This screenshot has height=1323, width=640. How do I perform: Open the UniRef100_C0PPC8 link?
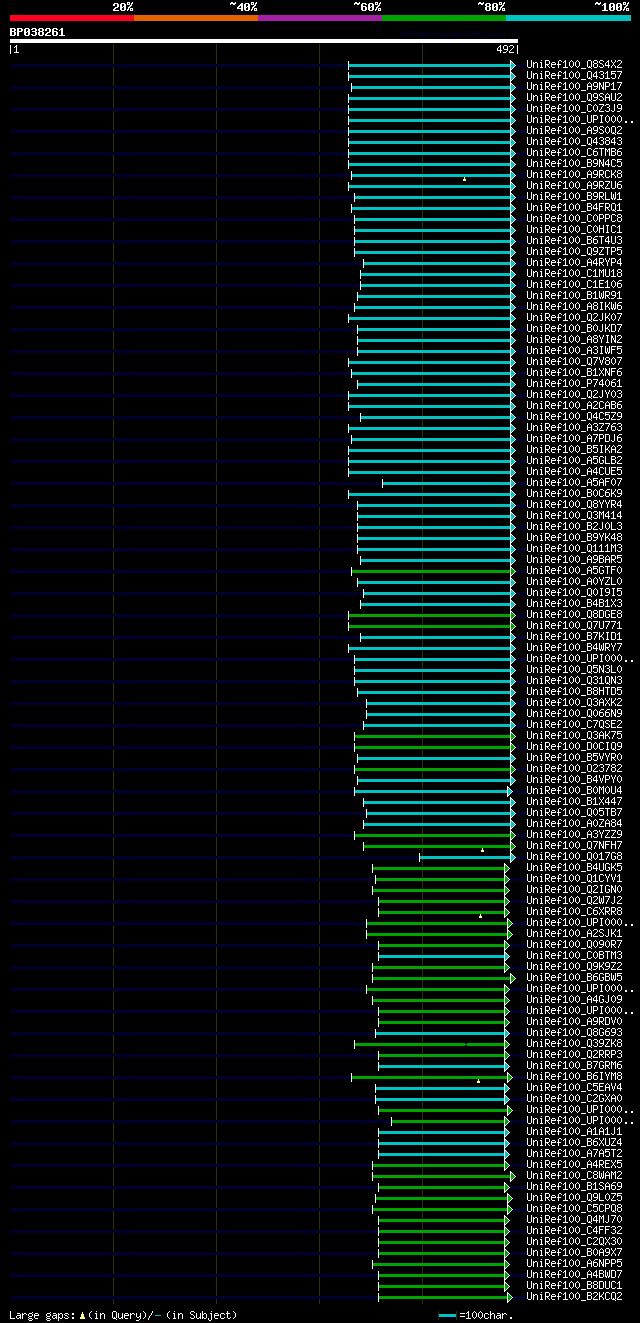tap(574, 218)
